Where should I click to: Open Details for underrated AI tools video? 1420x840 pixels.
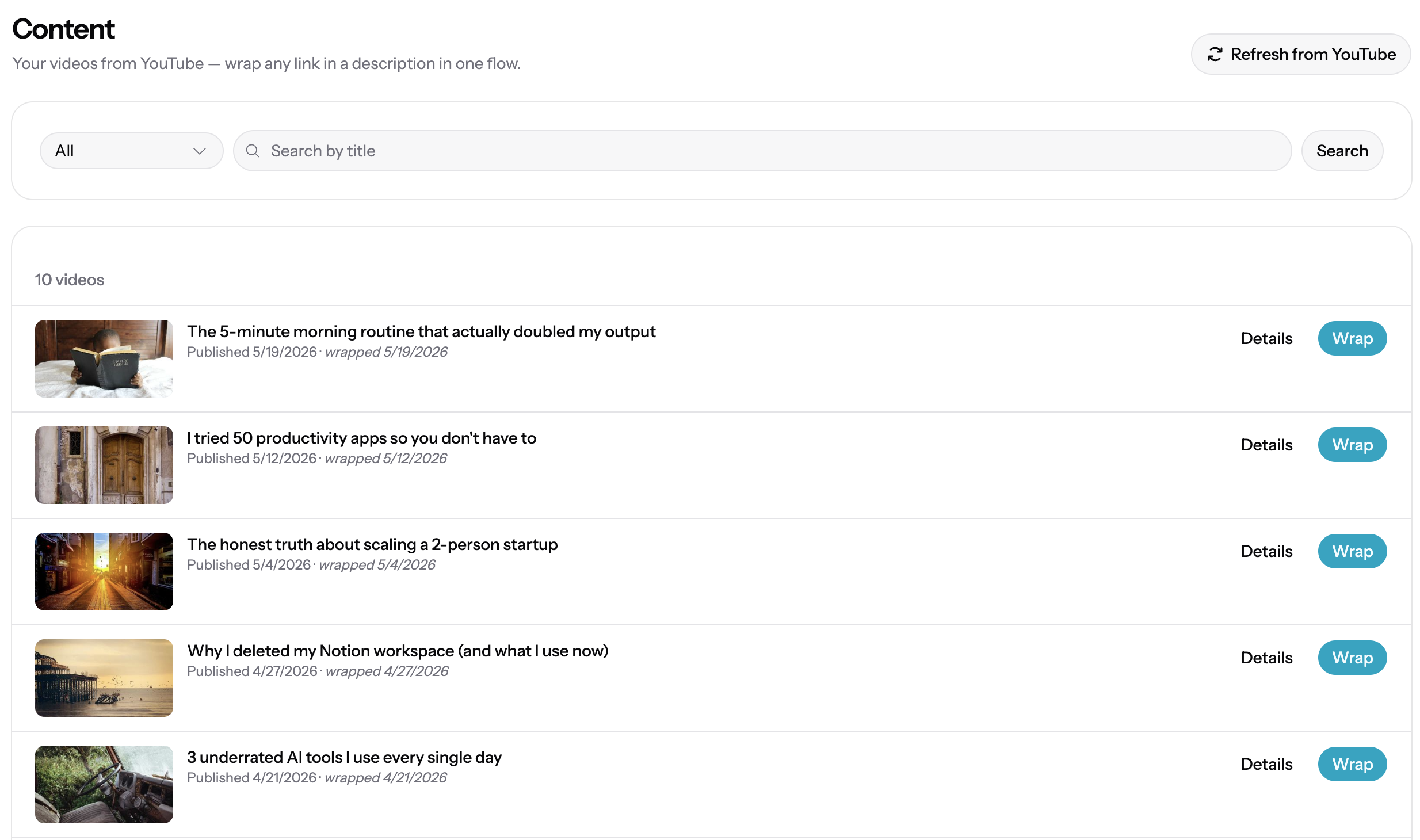pyautogui.click(x=1266, y=764)
